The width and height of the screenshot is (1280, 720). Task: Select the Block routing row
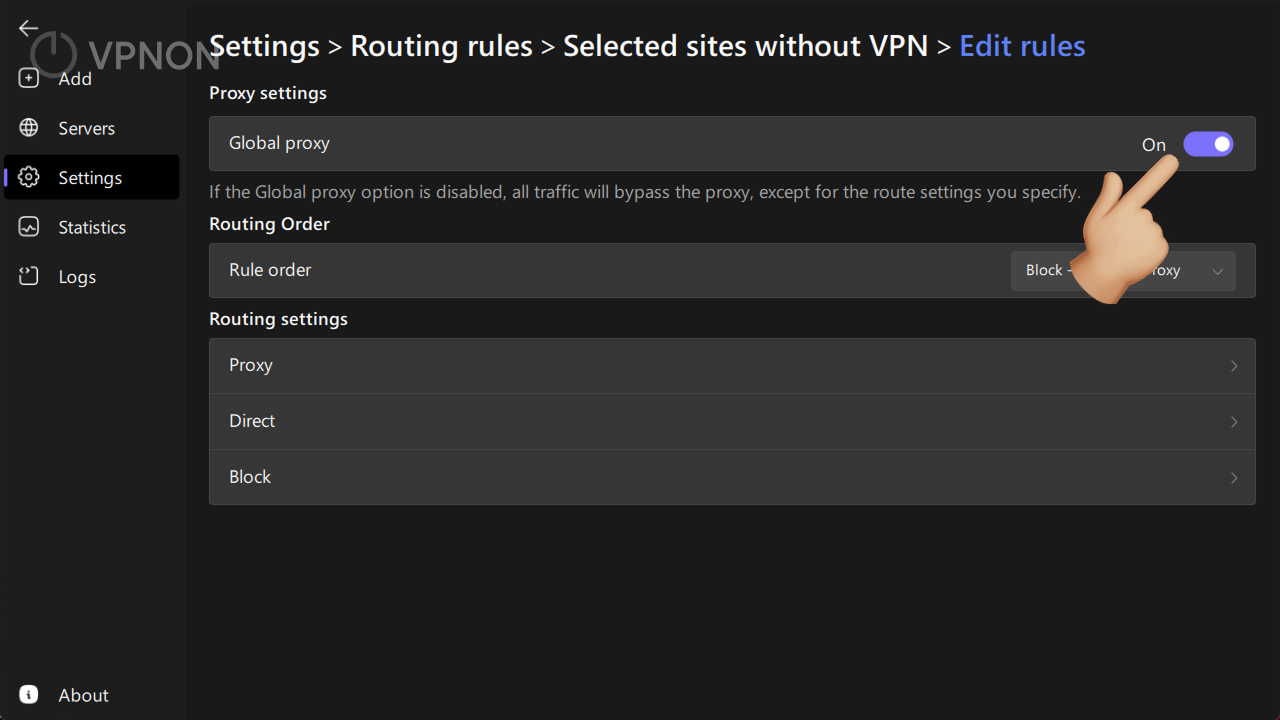(732, 477)
